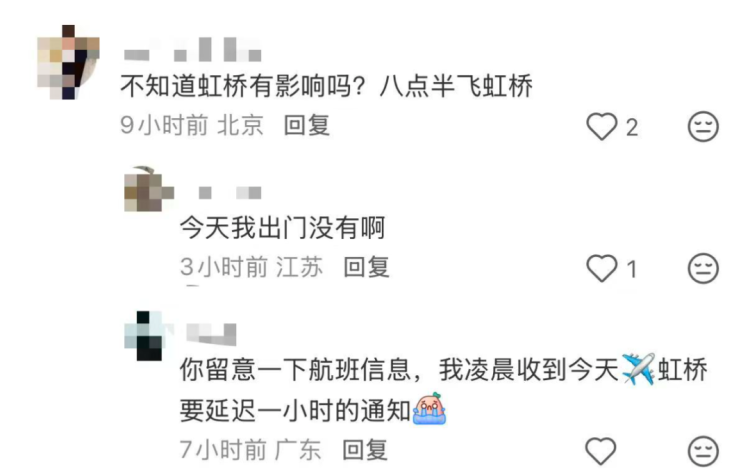
Task: Tap the dislike face on the 江苏 reply
Action: (x=703, y=268)
